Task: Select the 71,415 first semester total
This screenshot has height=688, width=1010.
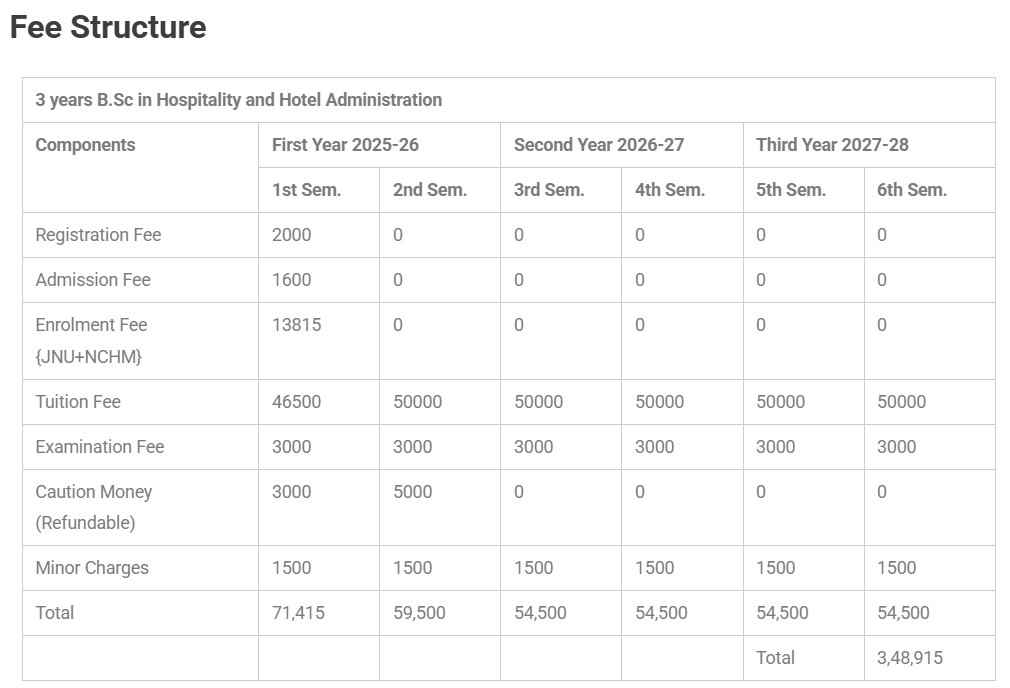Action: point(298,613)
